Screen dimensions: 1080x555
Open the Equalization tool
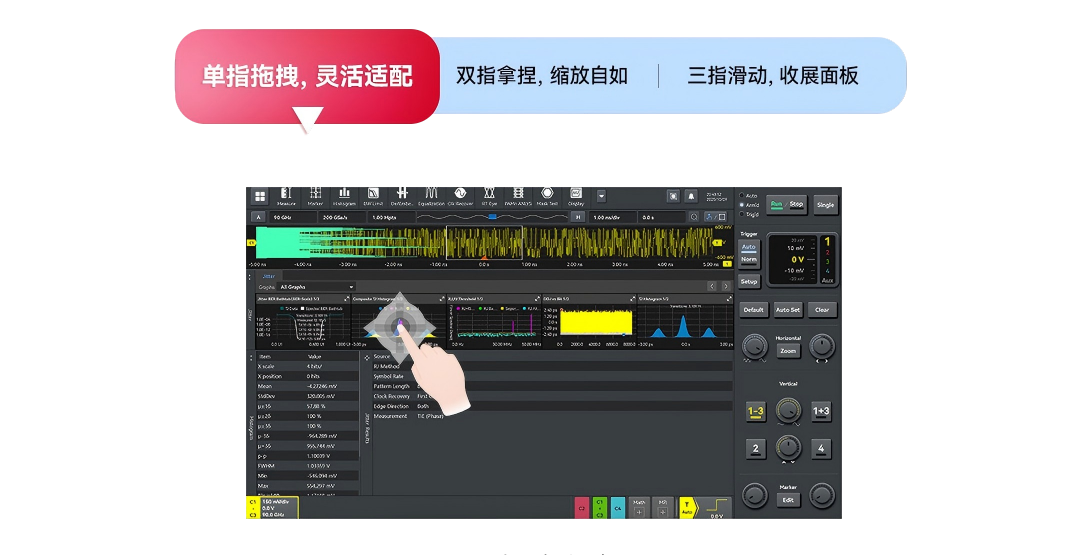[431, 196]
